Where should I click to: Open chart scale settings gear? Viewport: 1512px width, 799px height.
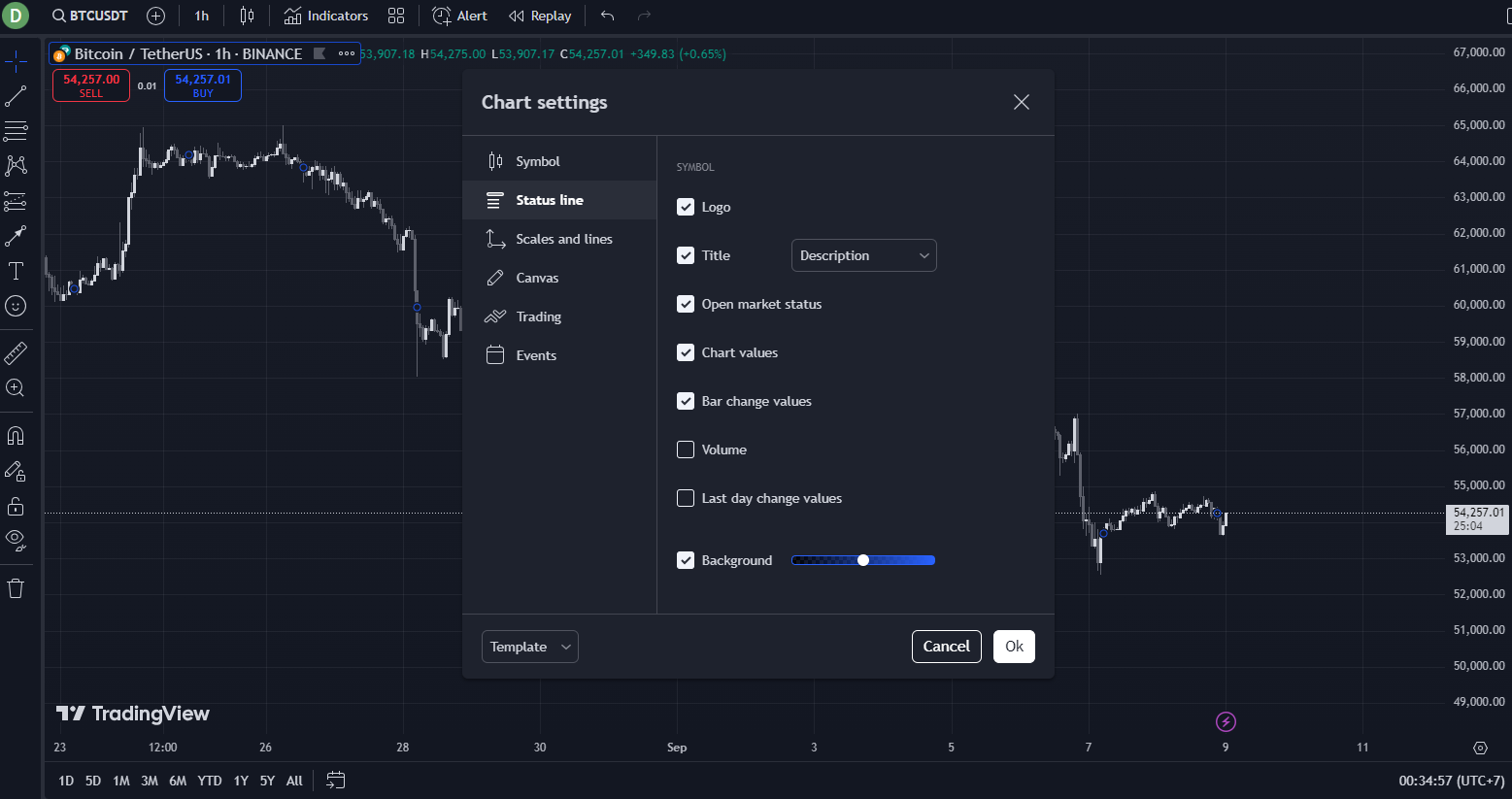1480,748
